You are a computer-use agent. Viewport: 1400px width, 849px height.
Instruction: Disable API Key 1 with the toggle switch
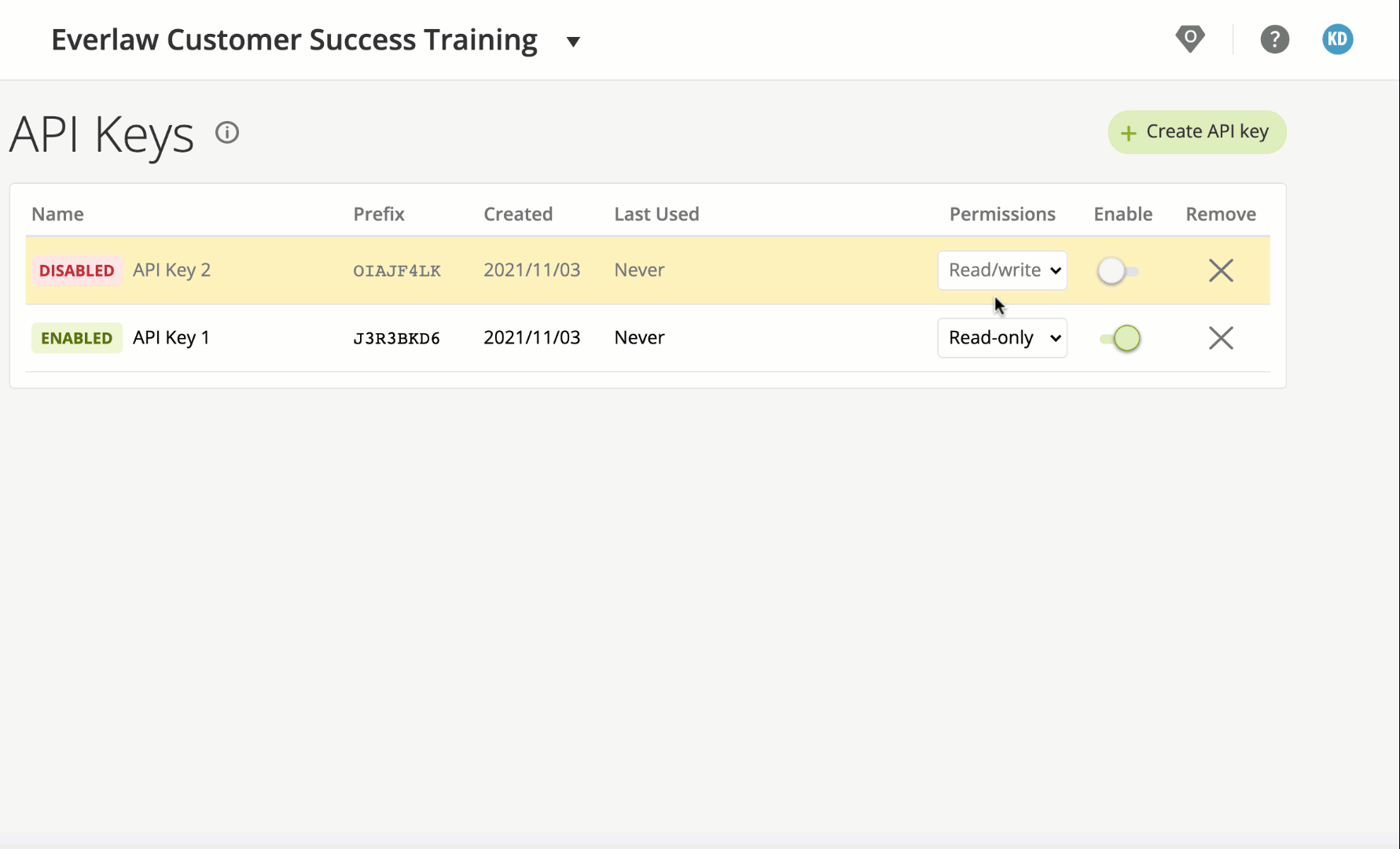[x=1120, y=339]
